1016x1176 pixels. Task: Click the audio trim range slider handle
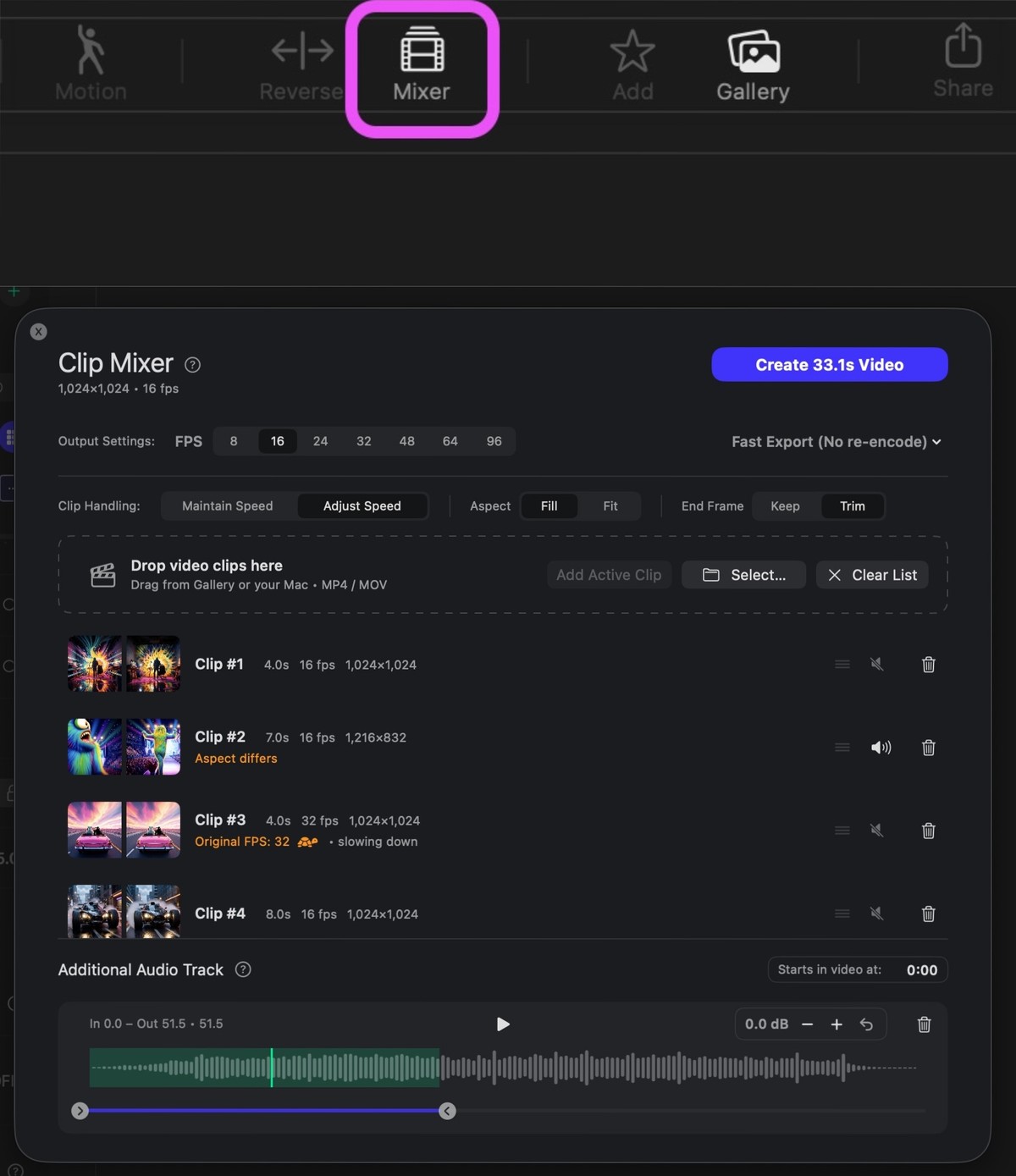tap(447, 1111)
